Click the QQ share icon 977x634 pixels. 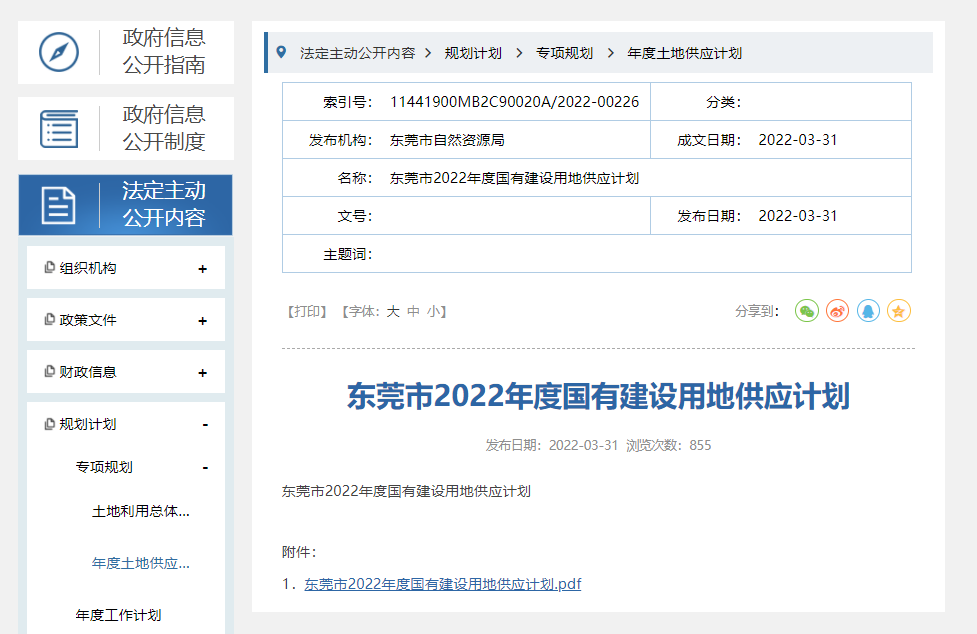click(x=868, y=311)
